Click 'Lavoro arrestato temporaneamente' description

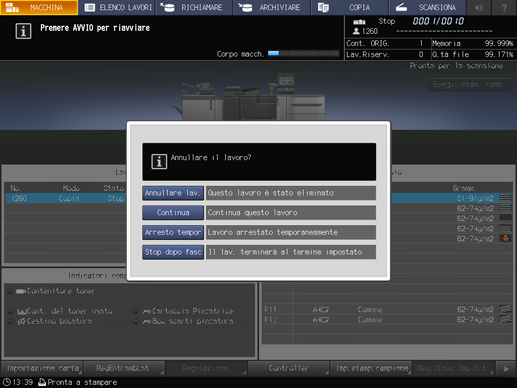click(273, 232)
